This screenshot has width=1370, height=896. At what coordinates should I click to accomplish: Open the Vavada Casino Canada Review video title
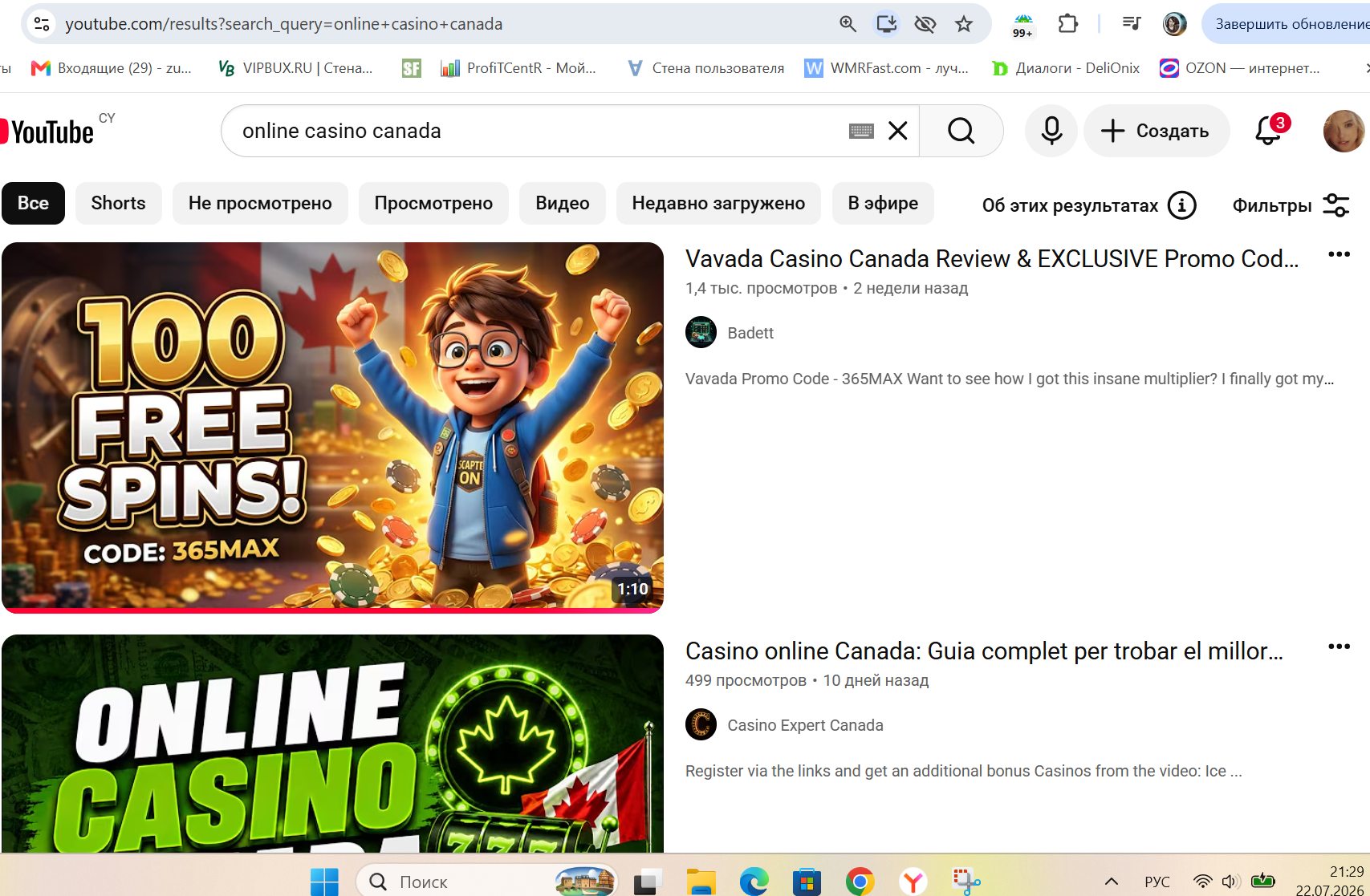pos(992,259)
